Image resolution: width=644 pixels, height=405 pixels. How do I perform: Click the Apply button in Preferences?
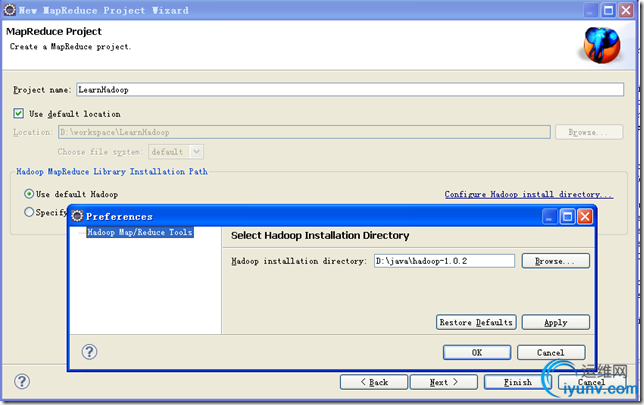[556, 322]
